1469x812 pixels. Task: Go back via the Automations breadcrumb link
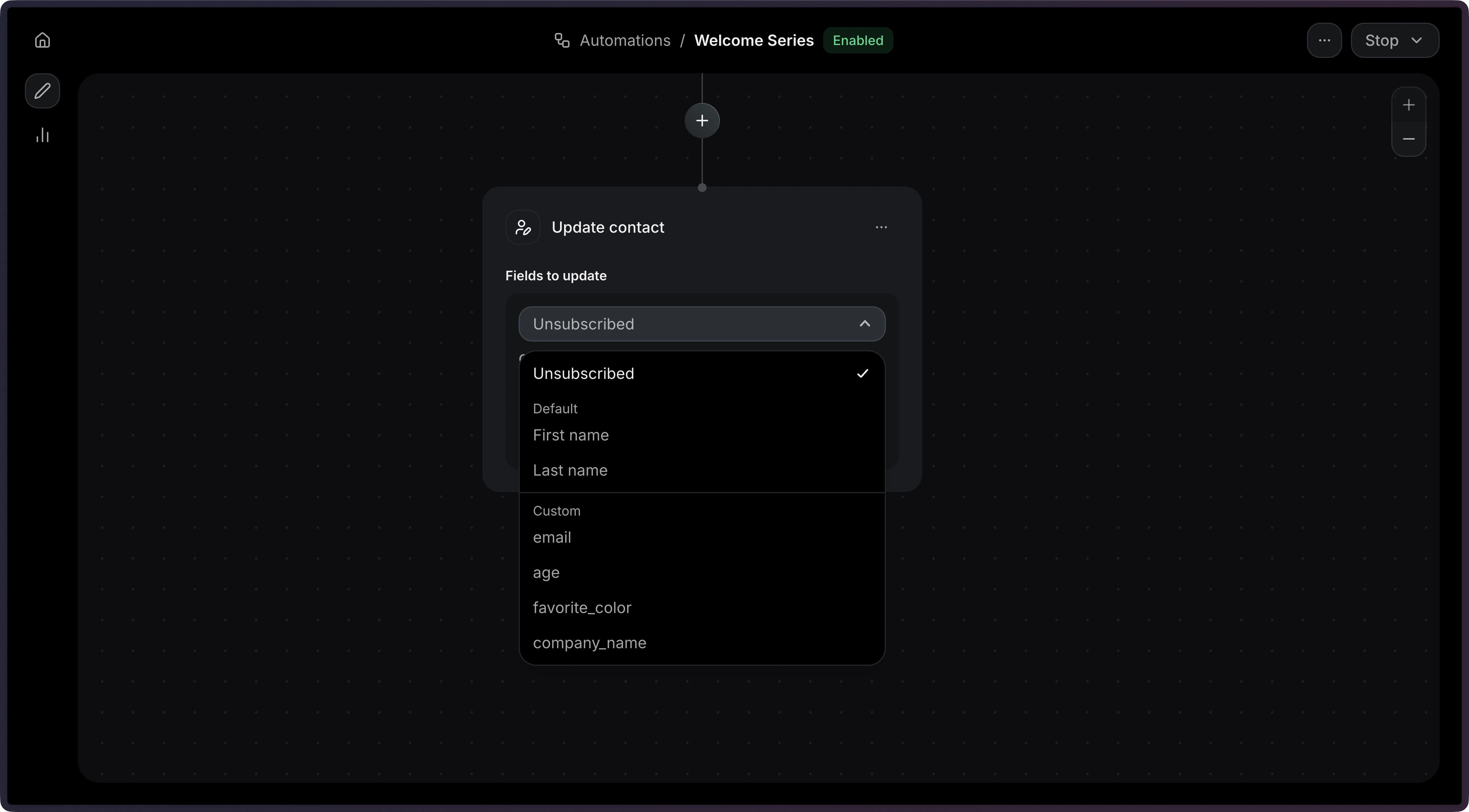[625, 40]
